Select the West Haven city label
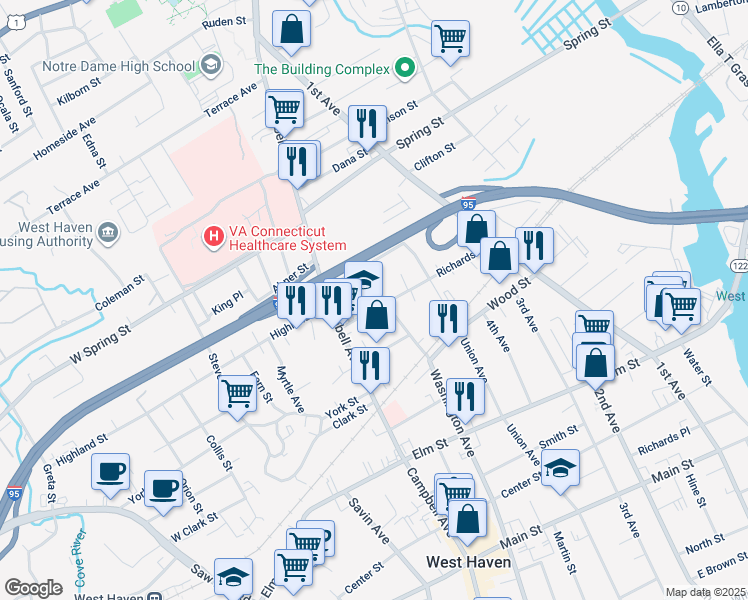The width and height of the screenshot is (748, 600). point(468,562)
